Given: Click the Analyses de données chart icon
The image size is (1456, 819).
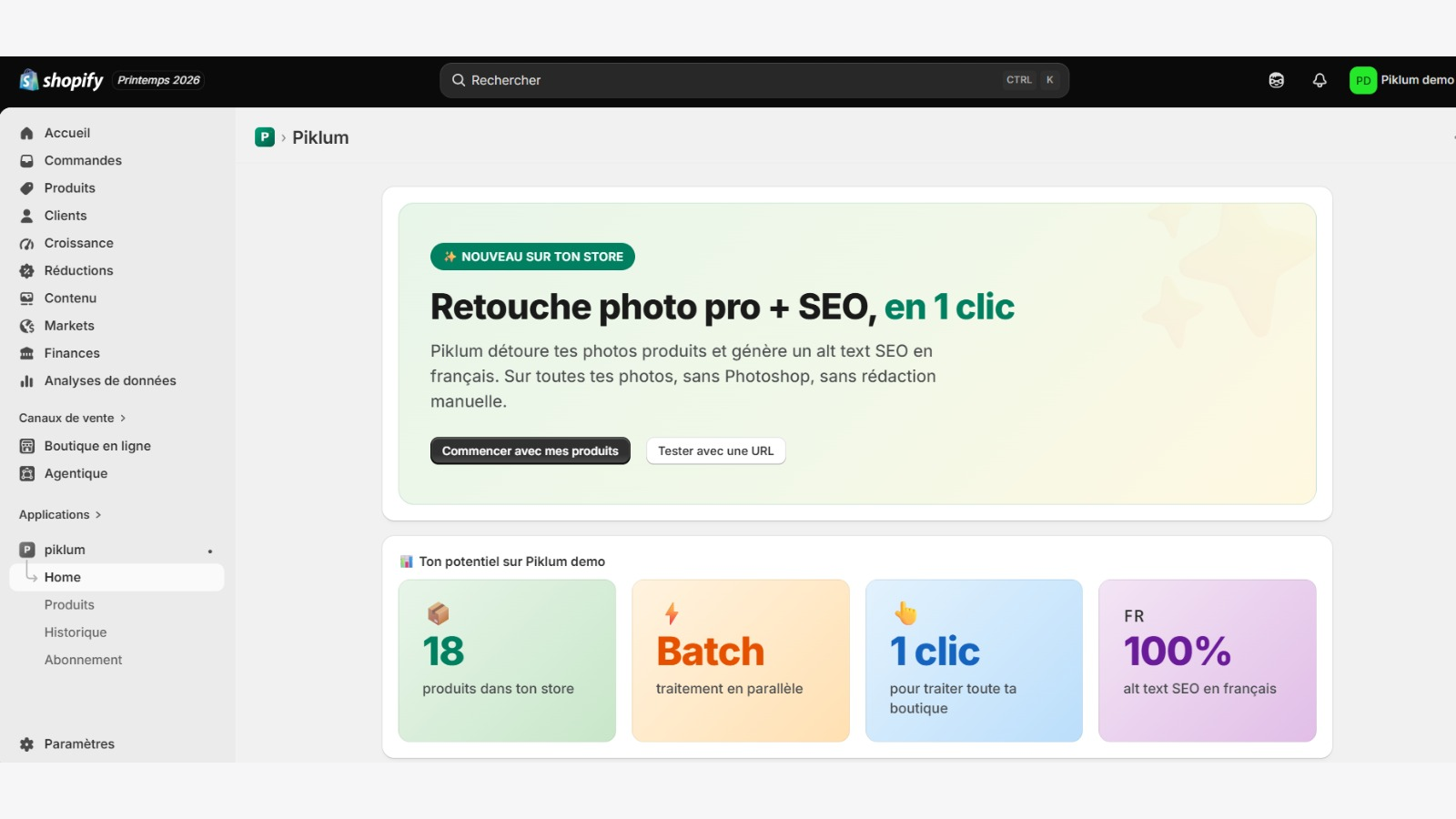Looking at the screenshot, I should (27, 380).
